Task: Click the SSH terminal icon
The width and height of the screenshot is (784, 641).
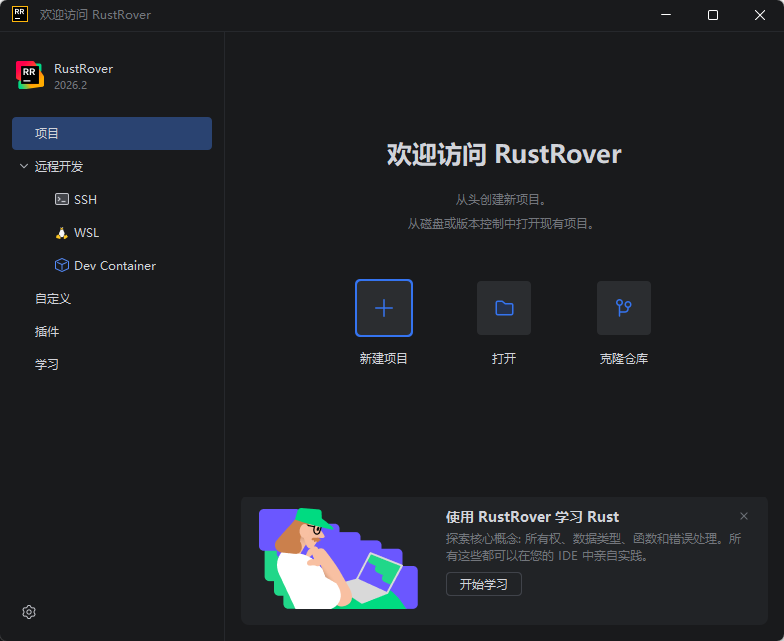Action: pos(62,200)
